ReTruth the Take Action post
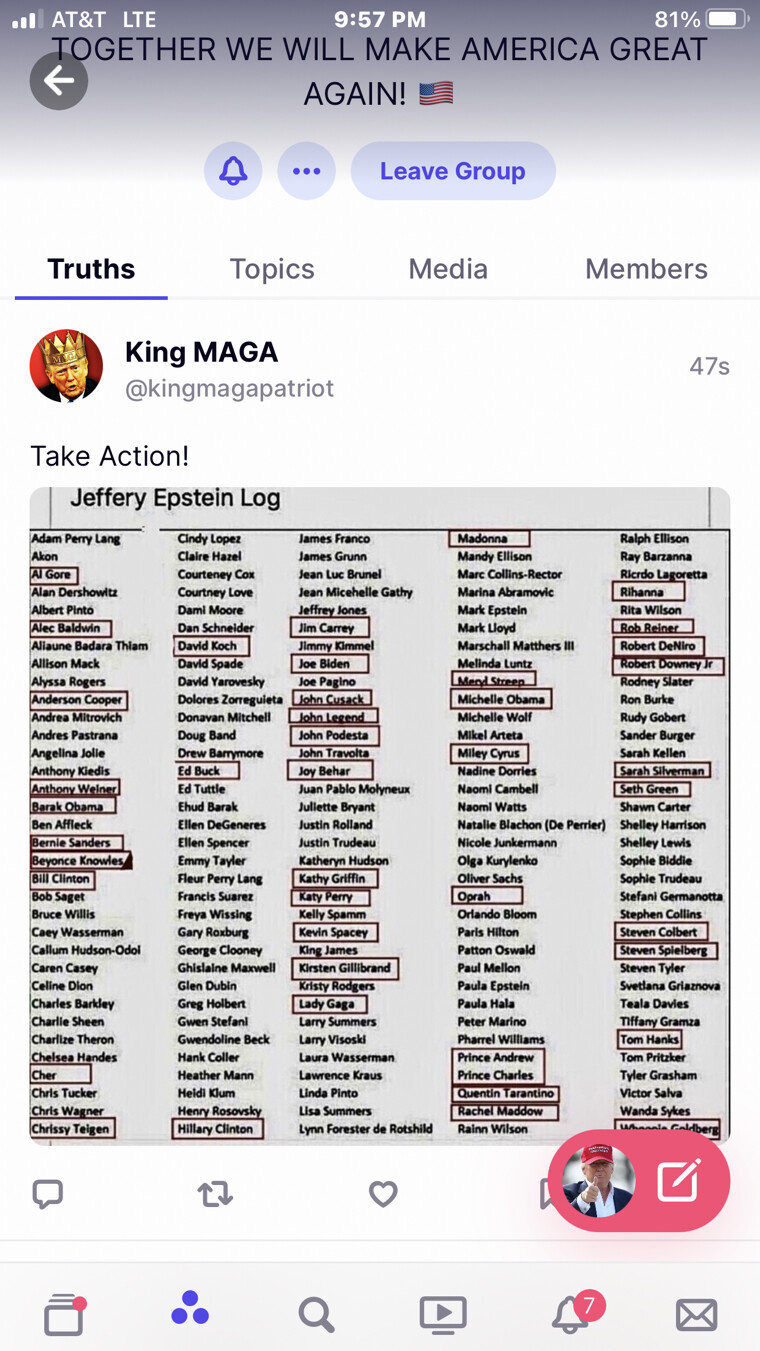 coord(215,1193)
